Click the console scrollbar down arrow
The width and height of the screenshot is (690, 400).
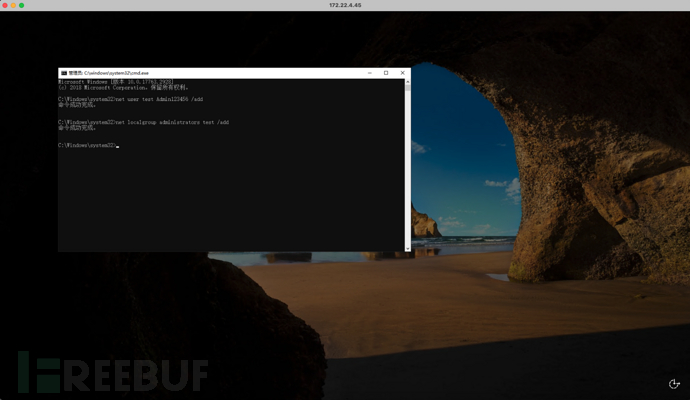(x=407, y=247)
